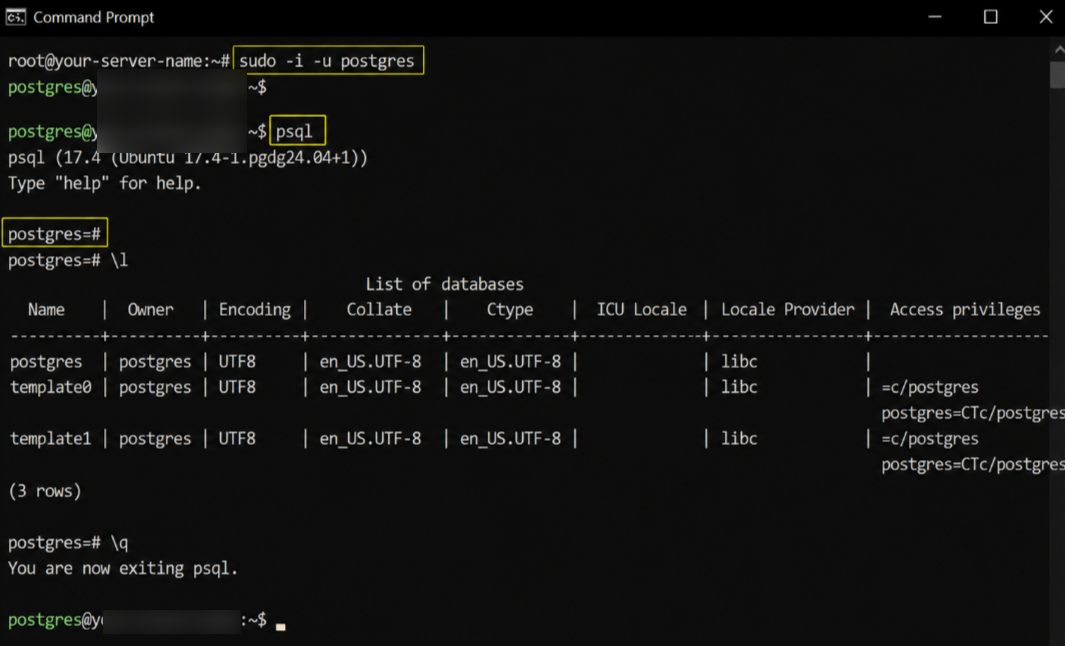Click "=c/postgres" in the template1 row

tap(930, 439)
